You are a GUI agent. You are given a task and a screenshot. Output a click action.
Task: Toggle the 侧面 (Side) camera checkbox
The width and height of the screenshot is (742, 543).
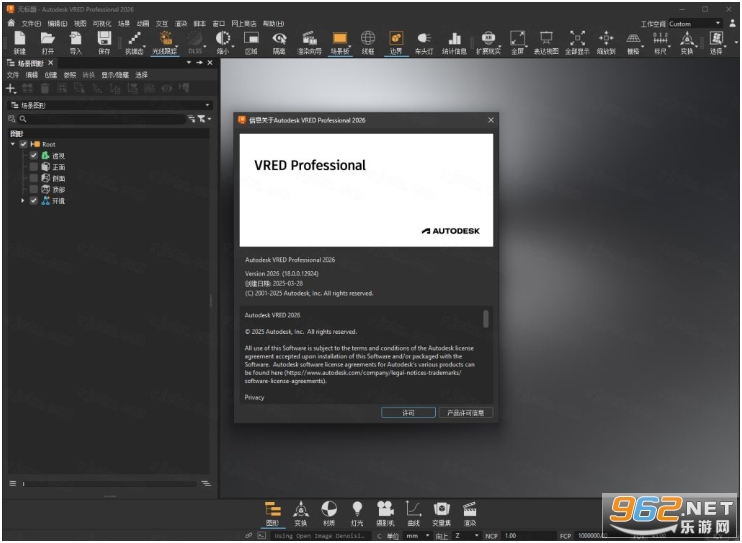pyautogui.click(x=34, y=178)
